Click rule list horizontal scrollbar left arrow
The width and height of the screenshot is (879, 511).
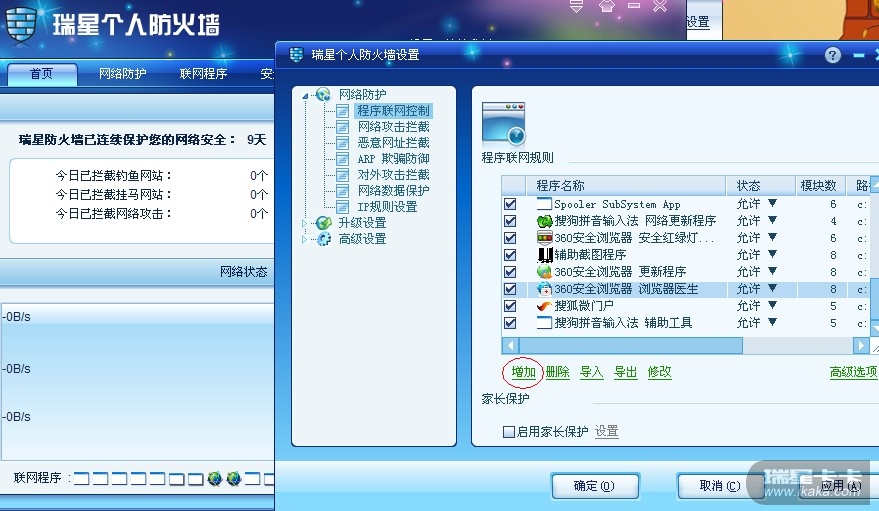pos(510,346)
